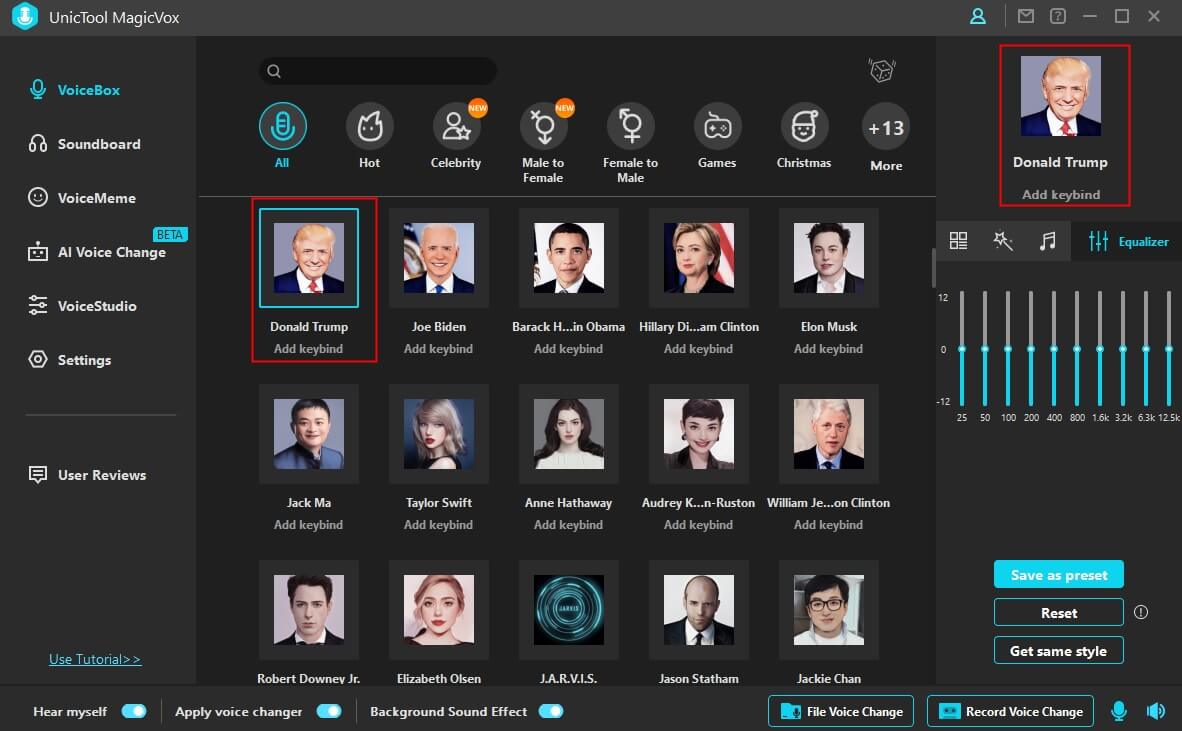Mute the microphone icon in bottom bar

click(1119, 711)
